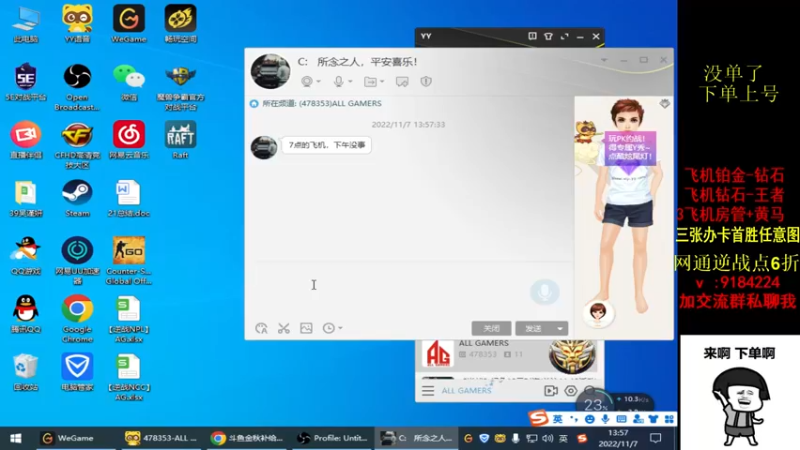Click the volume speaker tray icon
800x450 pixels.
pyautogui.click(x=547, y=438)
